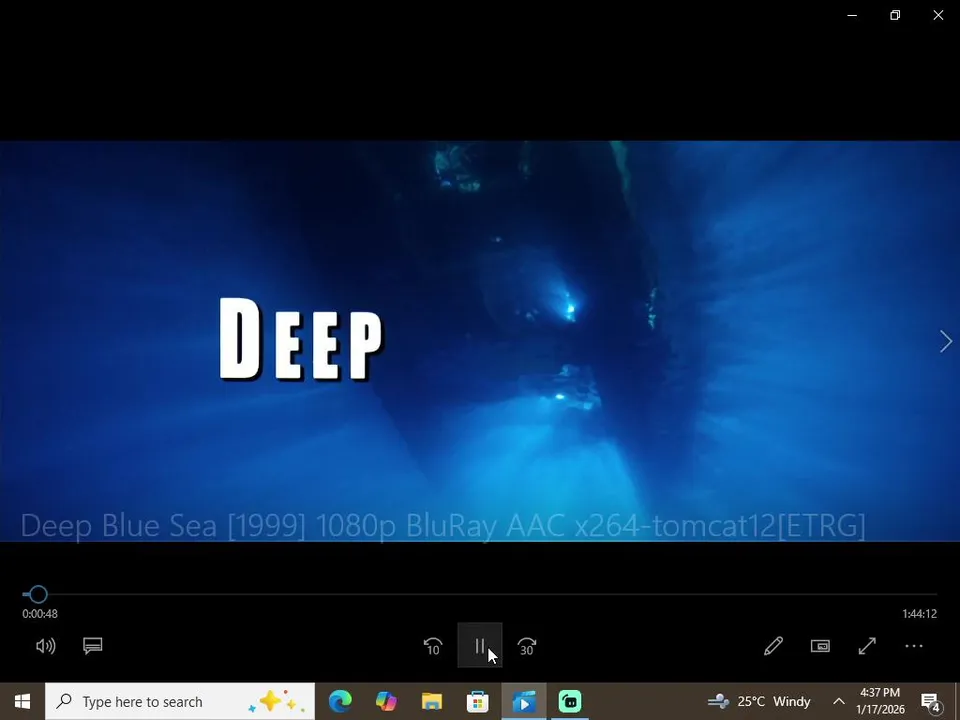Focus the taskbar search box

(x=180, y=702)
